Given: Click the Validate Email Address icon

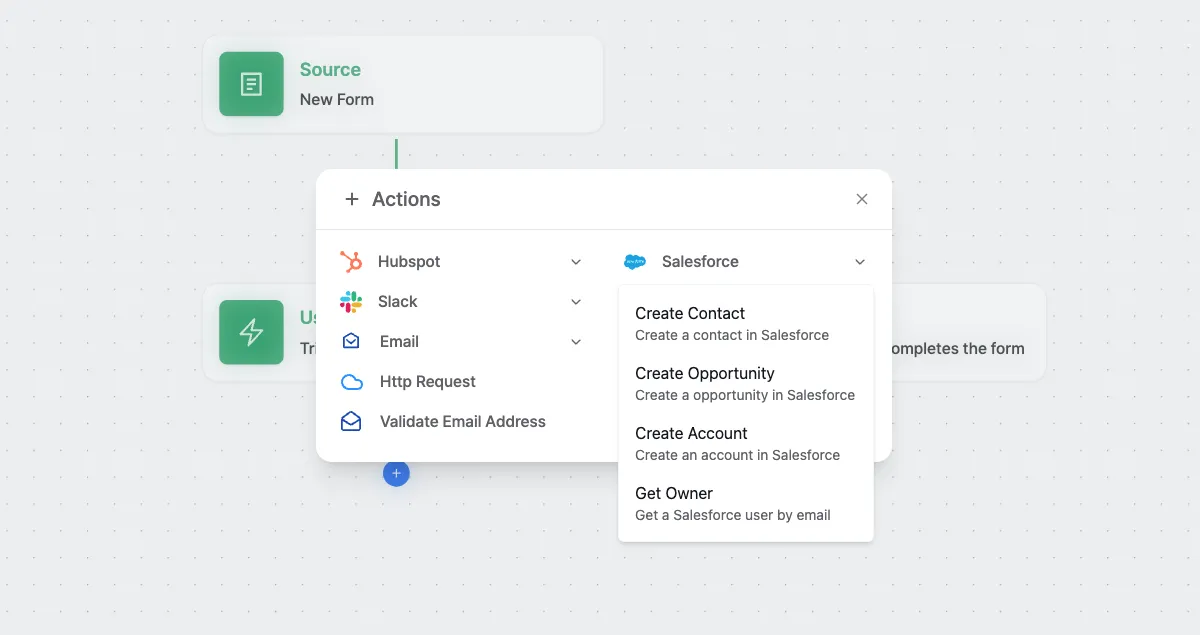Looking at the screenshot, I should click(x=351, y=421).
